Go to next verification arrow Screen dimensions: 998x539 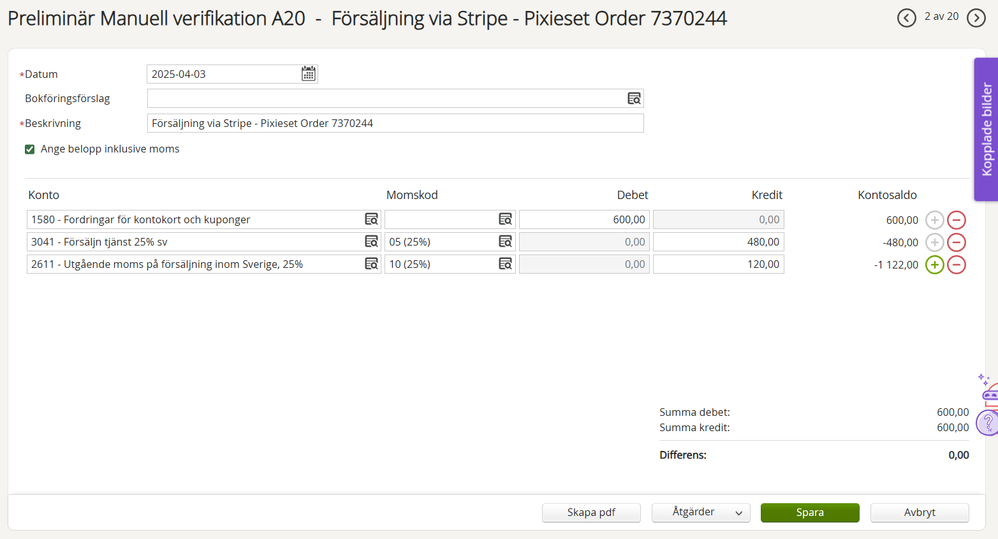coord(976,18)
